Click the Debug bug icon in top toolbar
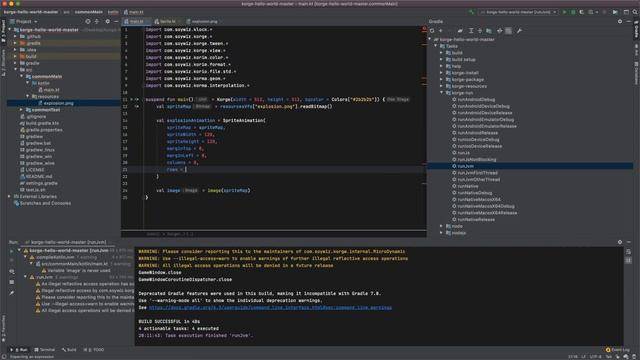This screenshot has width=640, height=360. tap(573, 12)
